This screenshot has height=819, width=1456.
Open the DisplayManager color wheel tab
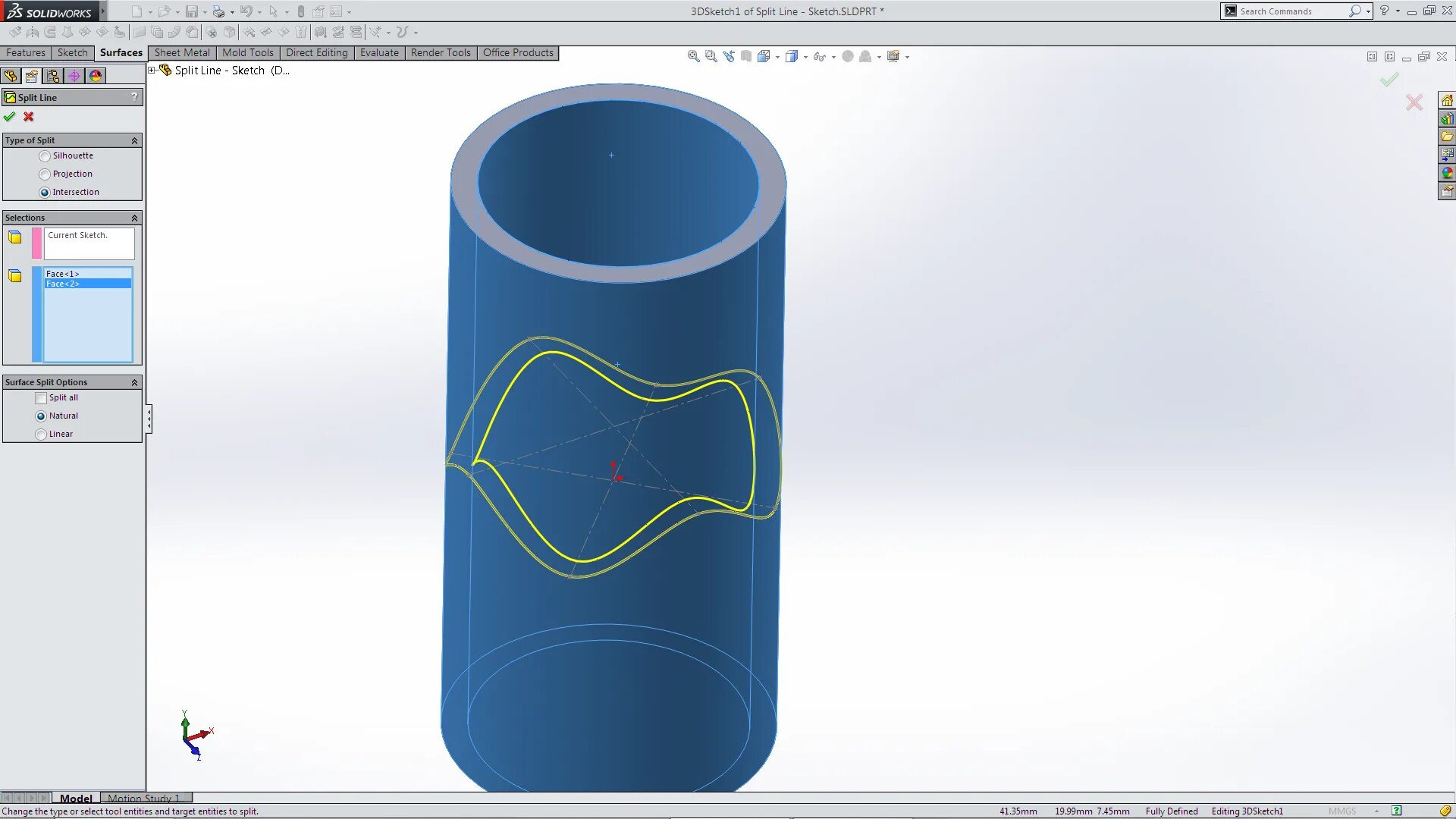click(95, 76)
